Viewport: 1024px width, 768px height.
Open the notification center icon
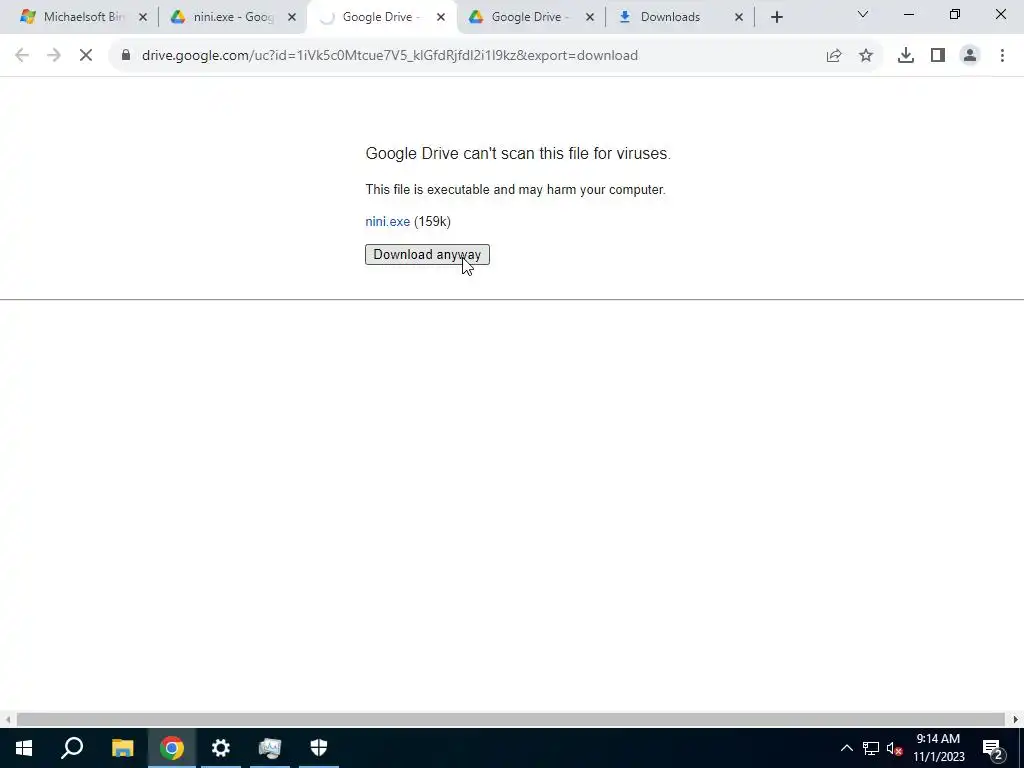pos(993,748)
